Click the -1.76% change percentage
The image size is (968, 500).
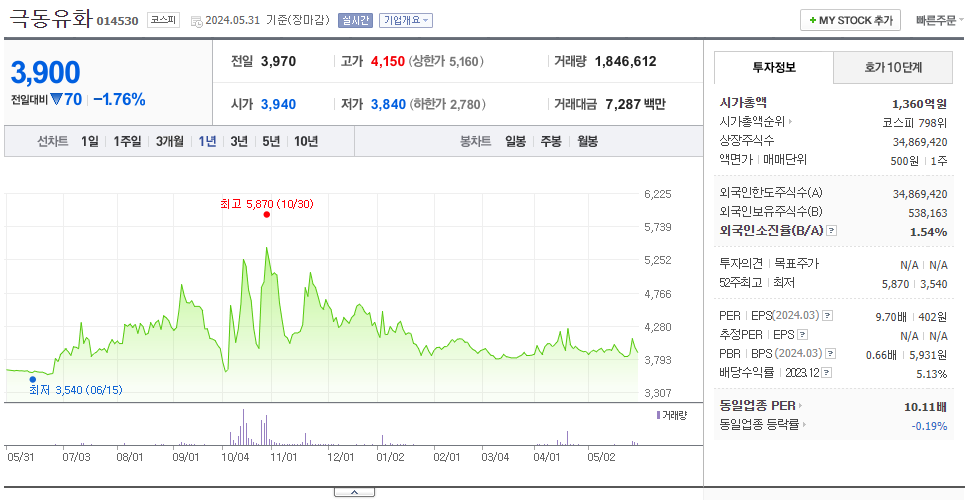click(x=120, y=99)
